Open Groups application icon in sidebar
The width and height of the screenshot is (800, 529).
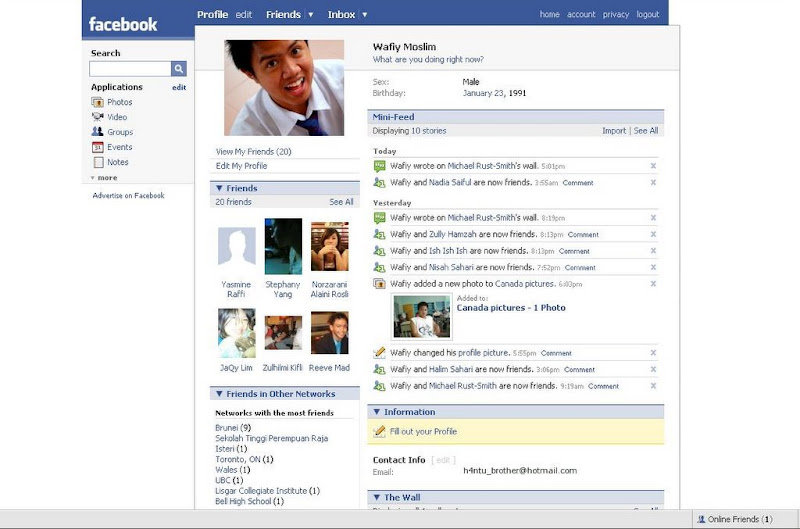(97, 132)
